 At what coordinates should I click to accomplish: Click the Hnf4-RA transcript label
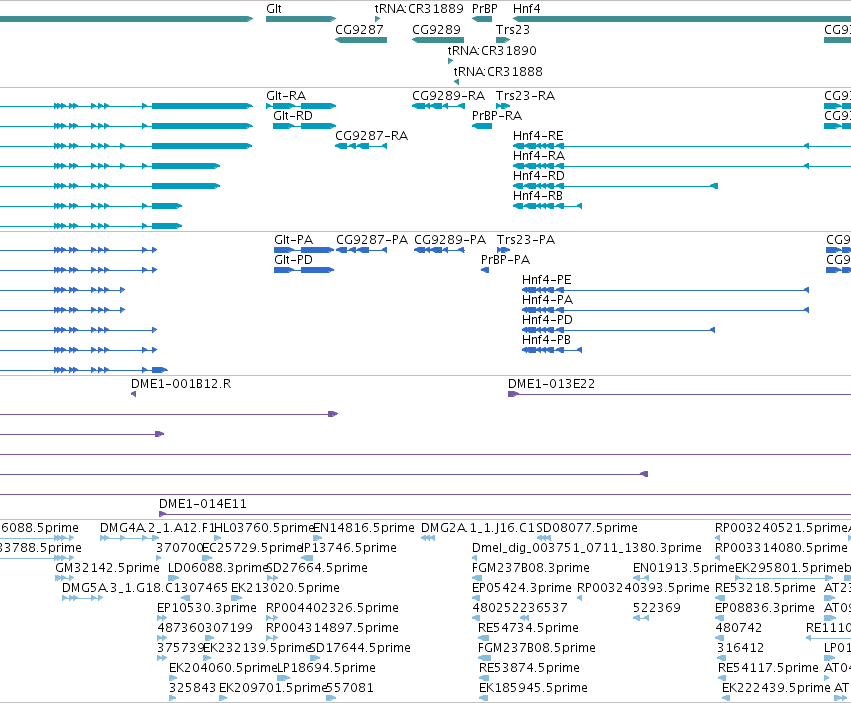coord(539,156)
